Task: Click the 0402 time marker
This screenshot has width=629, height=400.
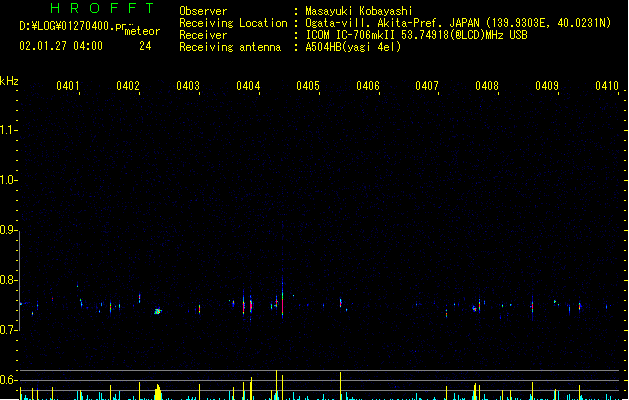Action: 128,86
